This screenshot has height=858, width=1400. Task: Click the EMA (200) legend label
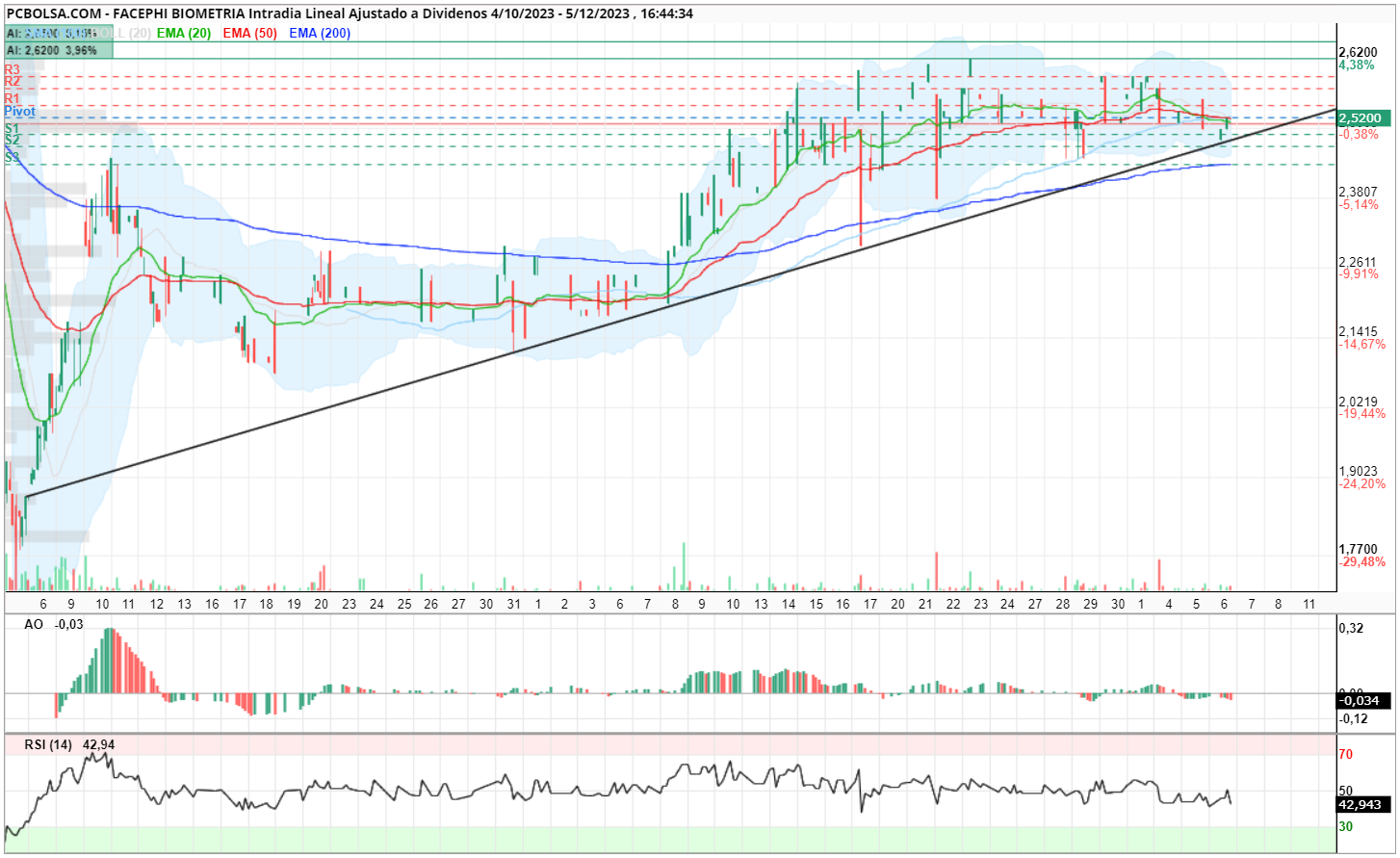(320, 33)
